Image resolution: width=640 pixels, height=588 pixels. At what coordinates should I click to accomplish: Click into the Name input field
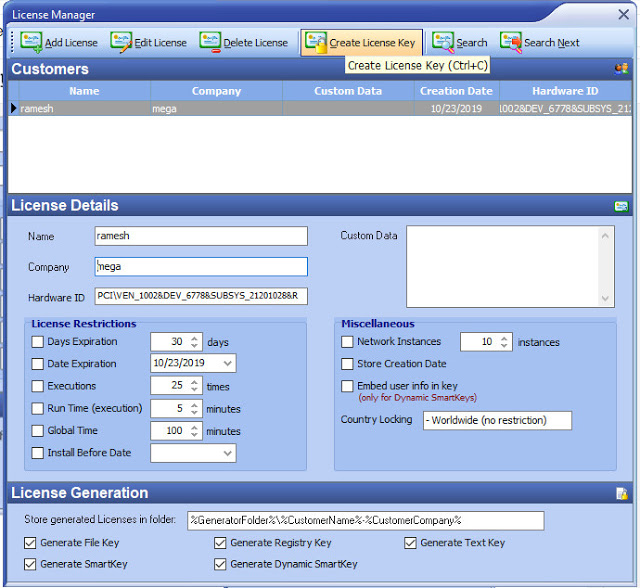coord(201,236)
